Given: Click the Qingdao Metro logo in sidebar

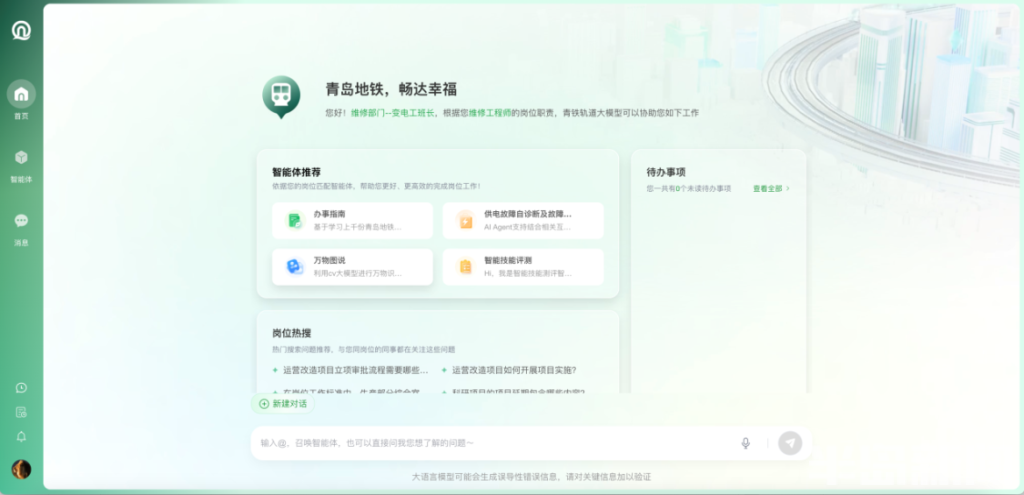Looking at the screenshot, I should coord(22,30).
